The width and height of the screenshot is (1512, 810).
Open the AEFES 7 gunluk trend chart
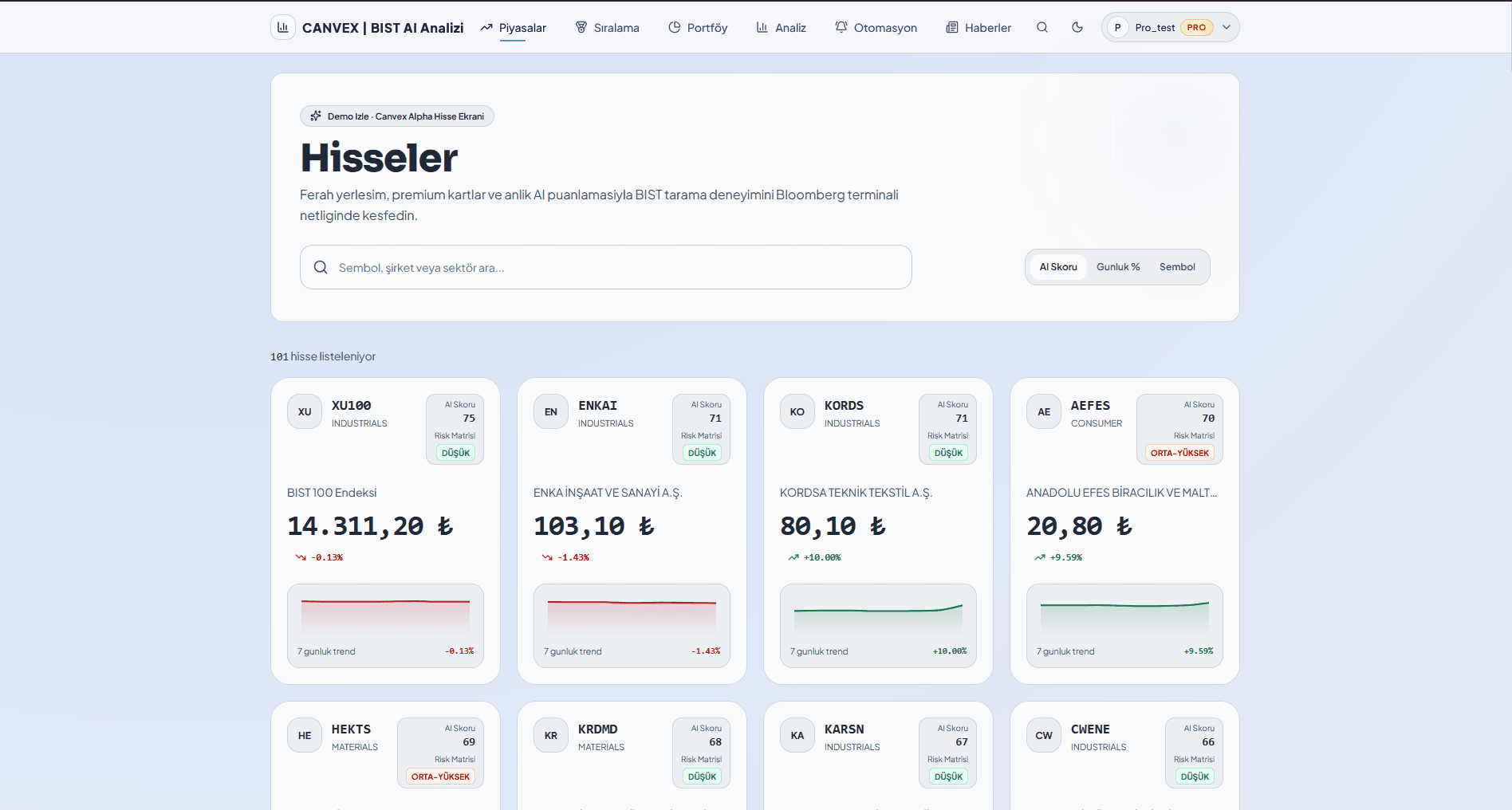(1124, 626)
